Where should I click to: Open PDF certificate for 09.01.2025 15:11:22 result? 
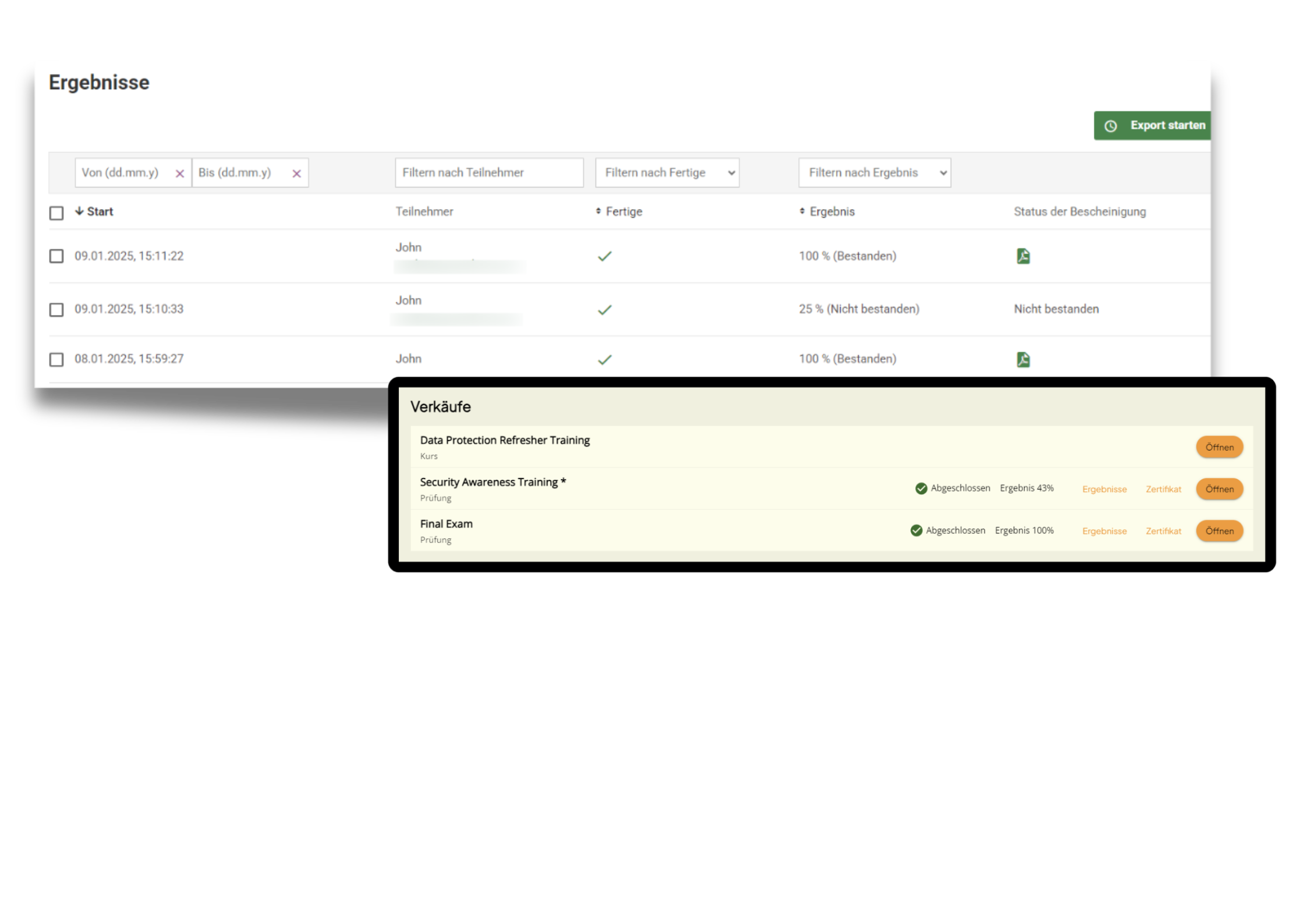pyautogui.click(x=1023, y=256)
